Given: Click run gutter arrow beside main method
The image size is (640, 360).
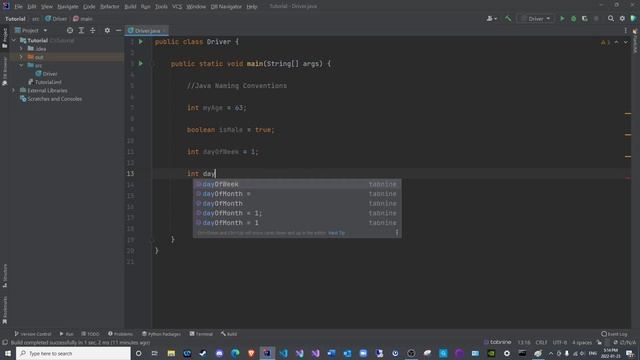Looking at the screenshot, I should (x=141, y=64).
